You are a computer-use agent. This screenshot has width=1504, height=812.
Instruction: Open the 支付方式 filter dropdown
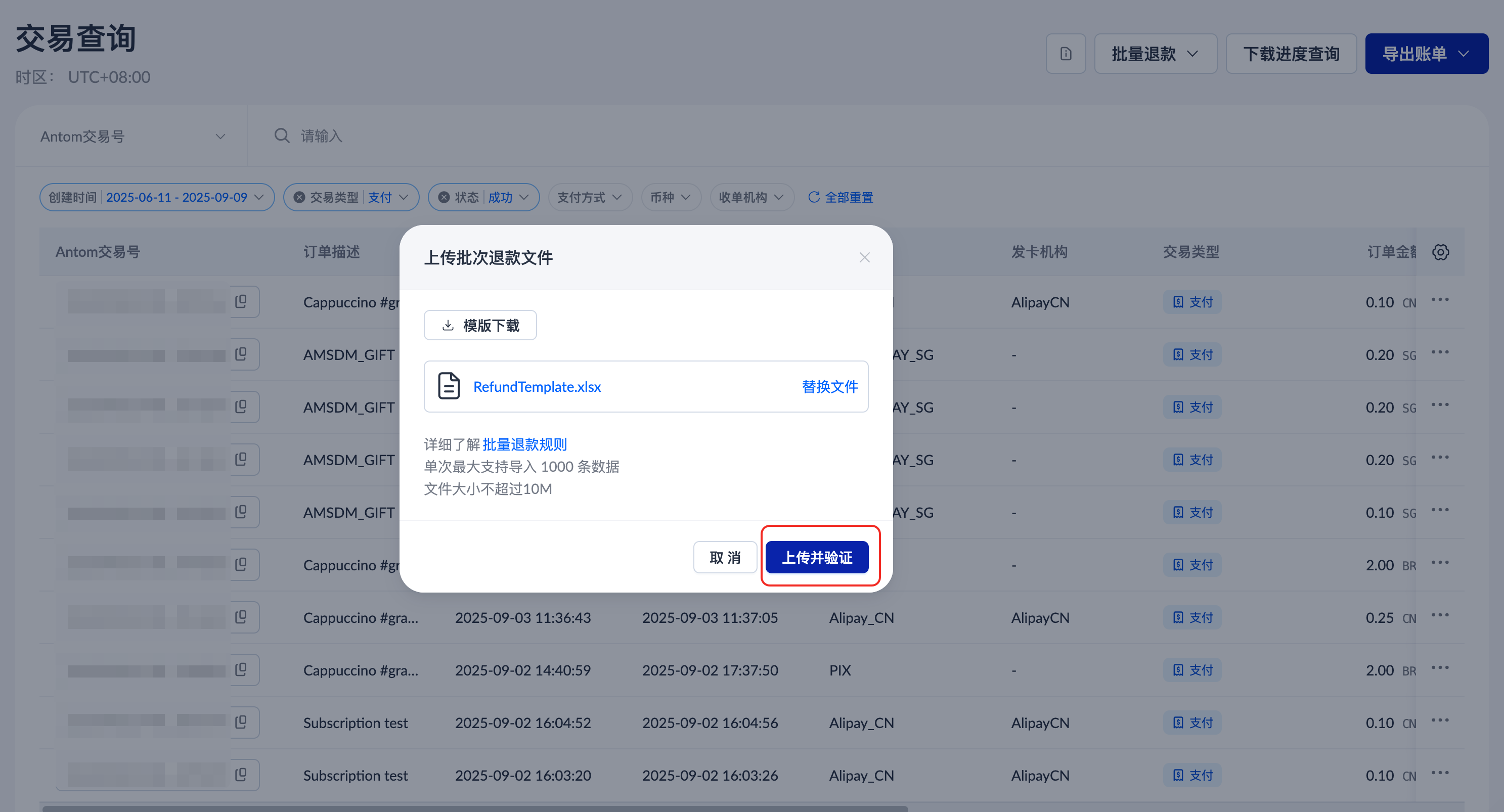(589, 197)
